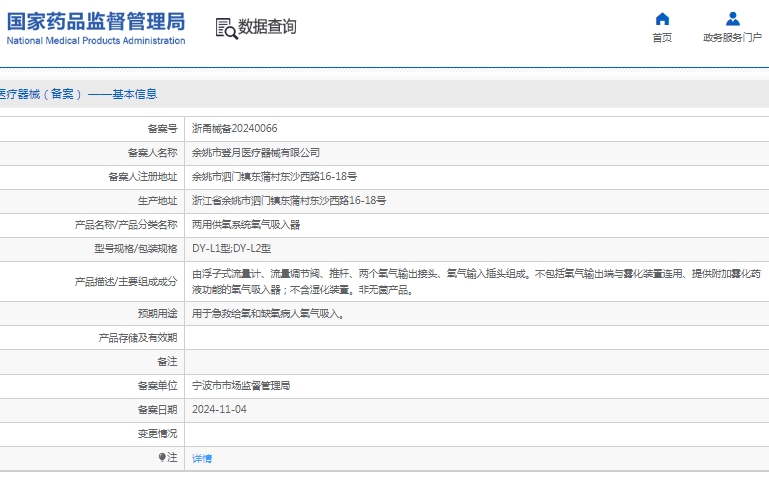Click the 备案号 row label
Image resolution: width=769 pixels, height=480 pixels.
point(162,129)
